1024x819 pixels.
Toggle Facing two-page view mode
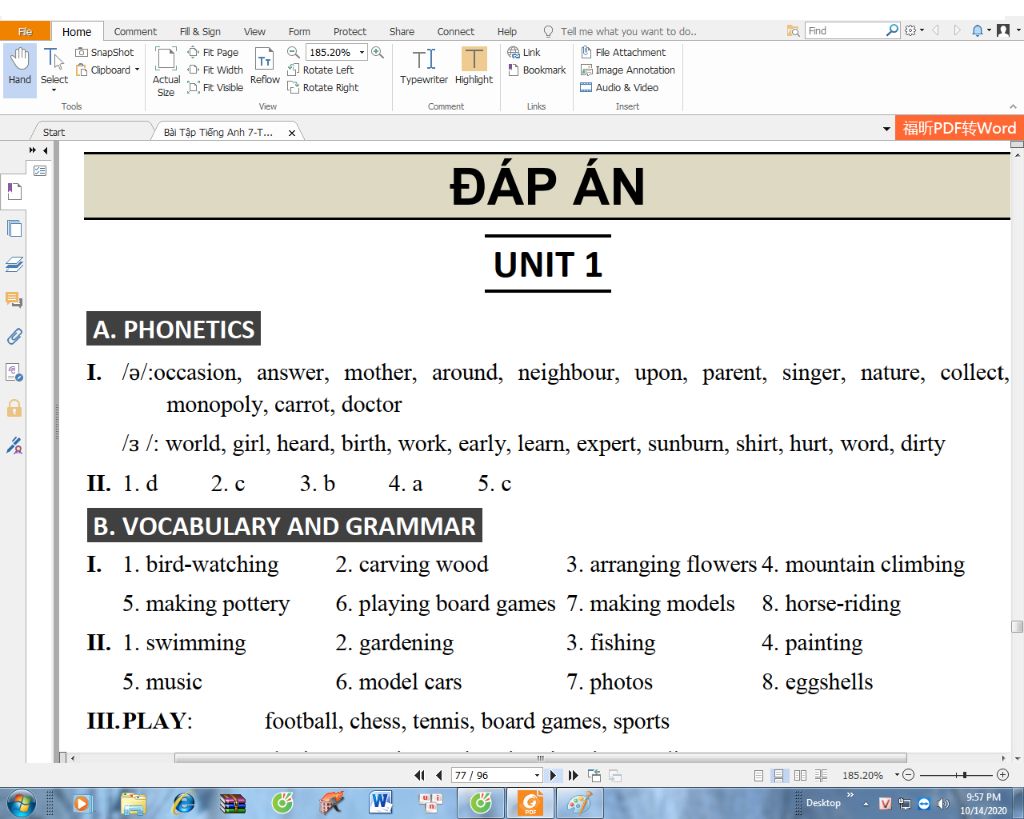800,775
